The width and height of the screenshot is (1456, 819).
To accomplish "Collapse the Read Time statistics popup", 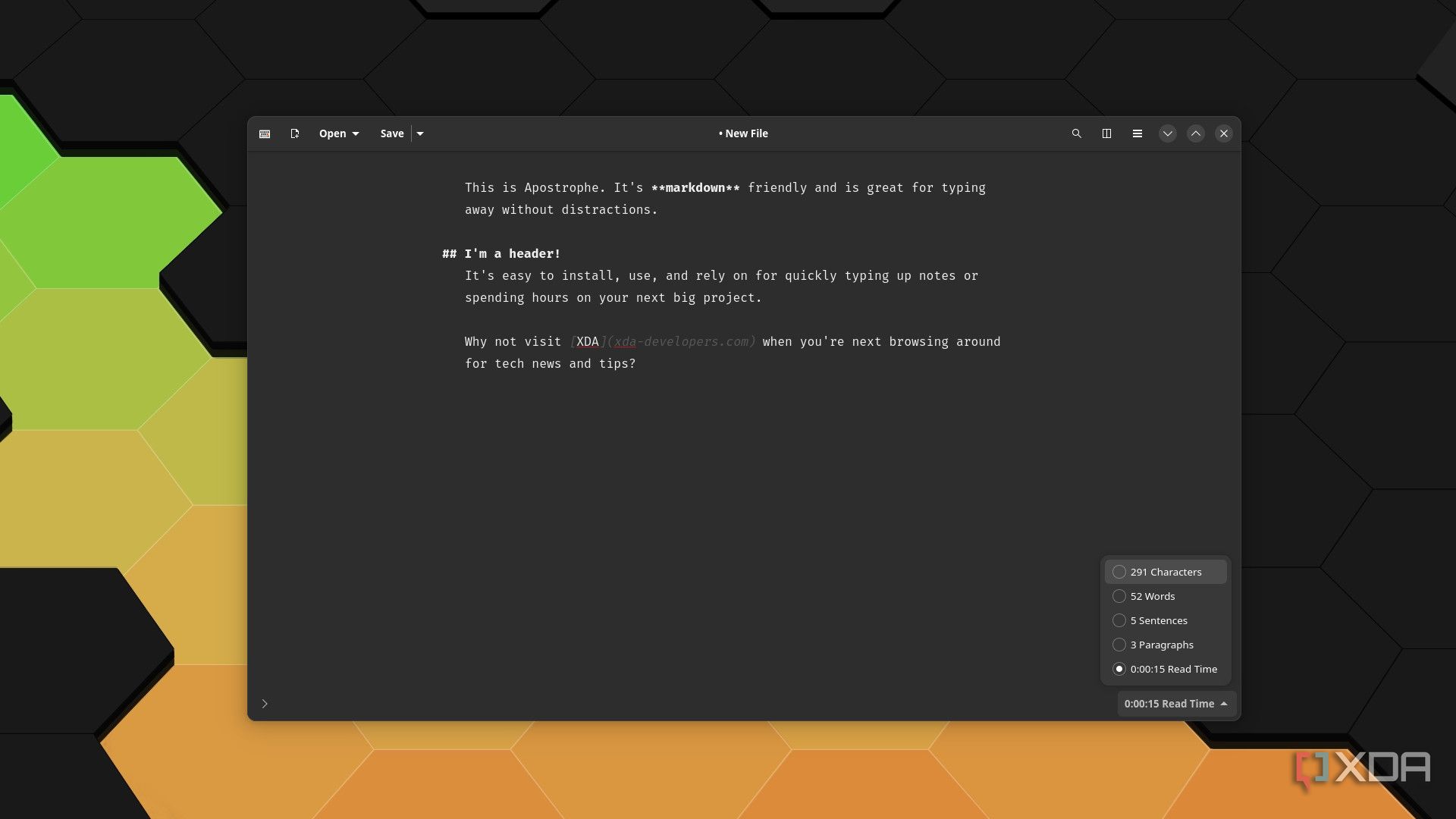I will (1175, 704).
